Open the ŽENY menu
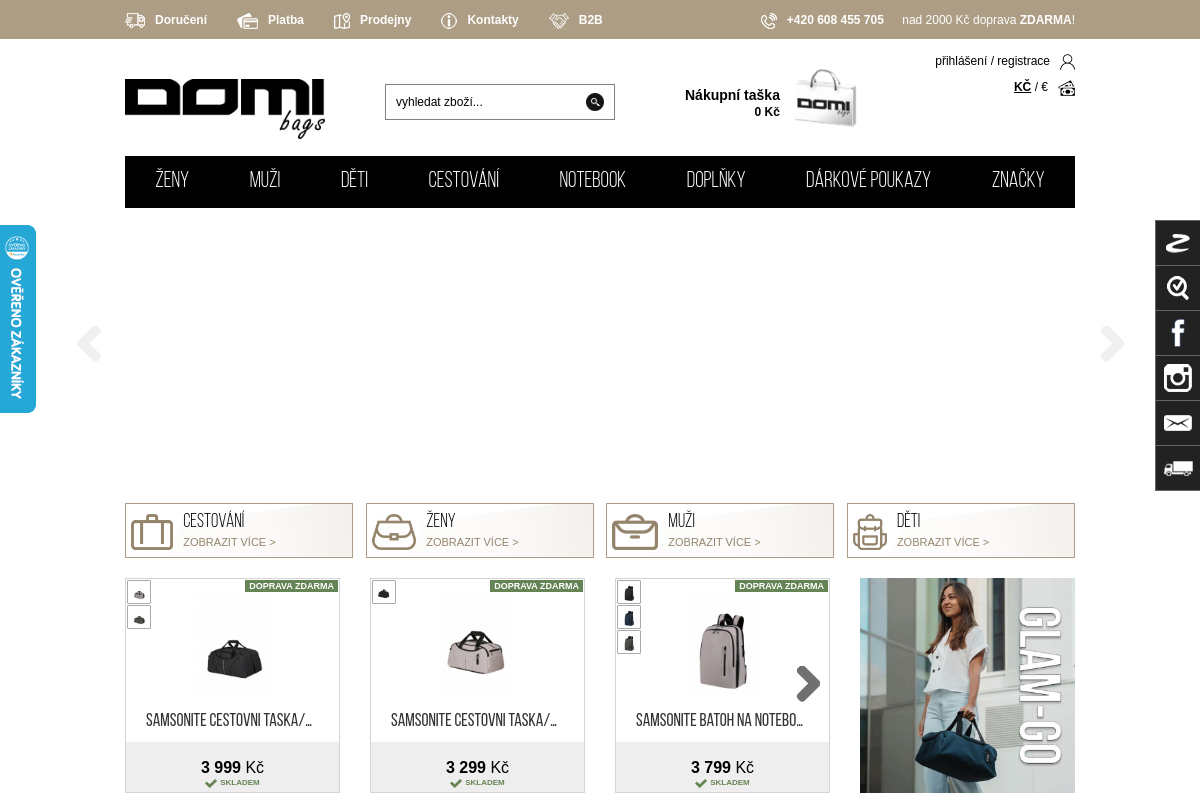The height and width of the screenshot is (800, 1200). 172,181
